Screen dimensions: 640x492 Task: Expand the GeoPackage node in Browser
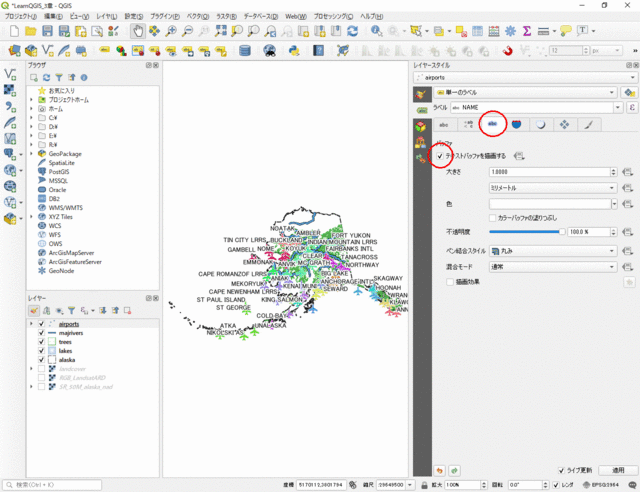click(31, 154)
